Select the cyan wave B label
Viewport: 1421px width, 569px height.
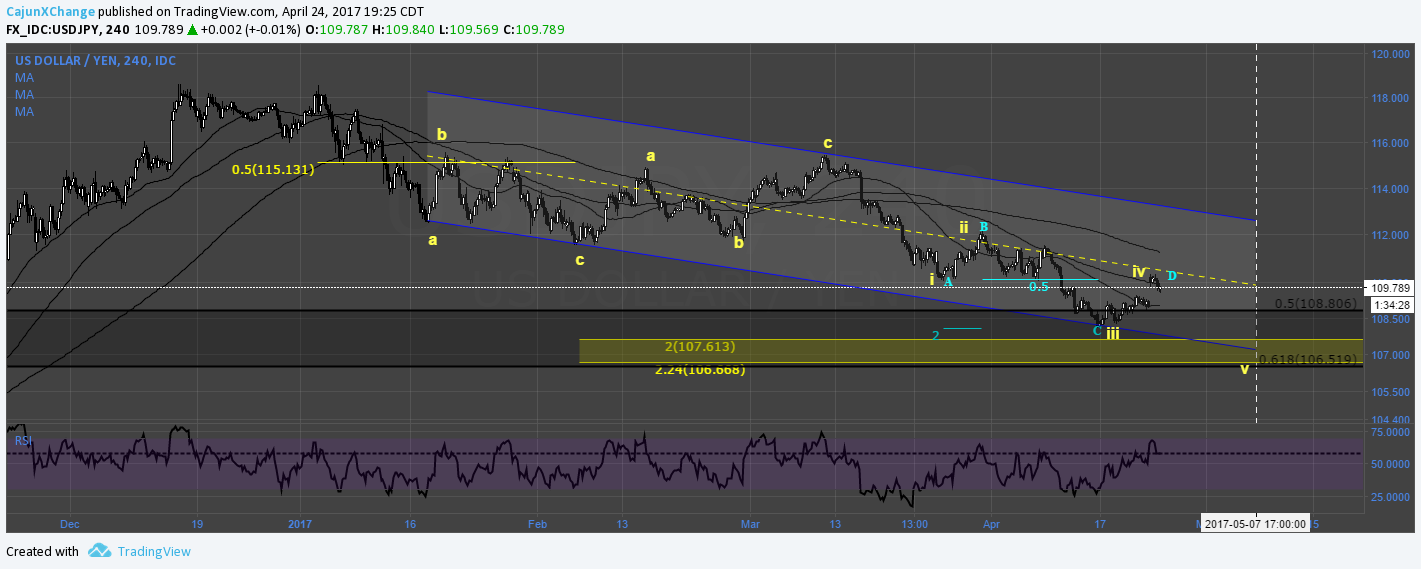tap(983, 227)
